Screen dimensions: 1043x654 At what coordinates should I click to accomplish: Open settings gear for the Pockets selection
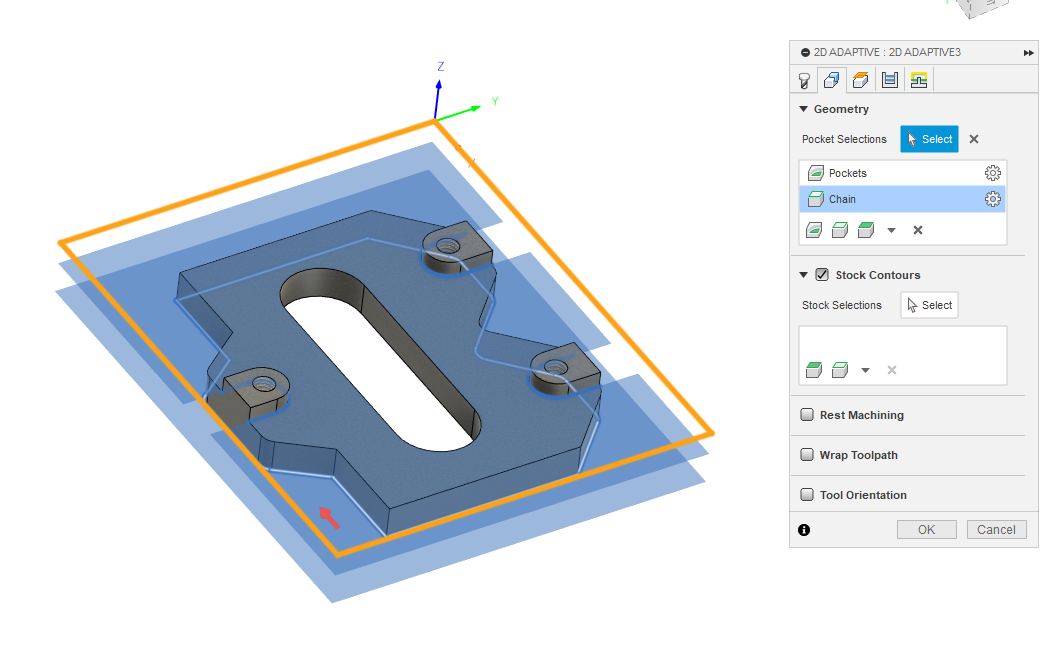[x=992, y=171]
